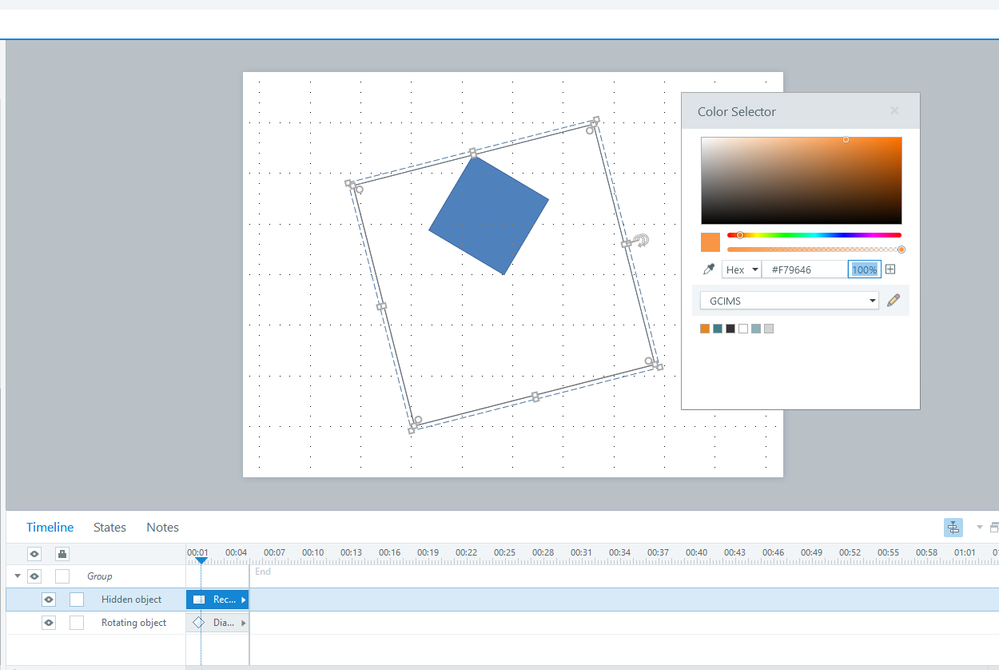Screen dimensions: 999x670
Task: Click the pencil icon to edit GCIMS theme
Action: [893, 300]
